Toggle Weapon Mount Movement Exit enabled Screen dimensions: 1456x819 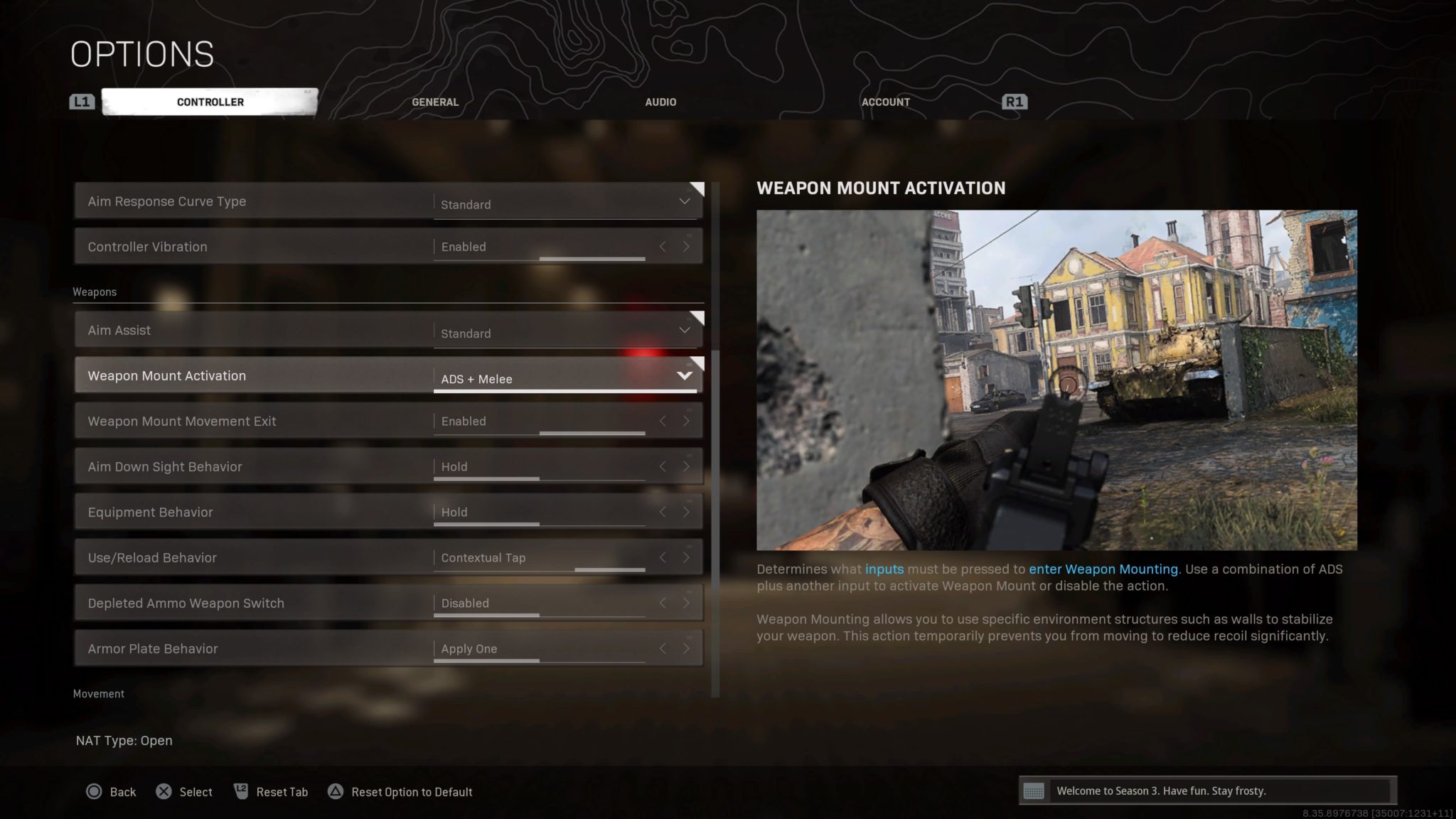point(686,420)
